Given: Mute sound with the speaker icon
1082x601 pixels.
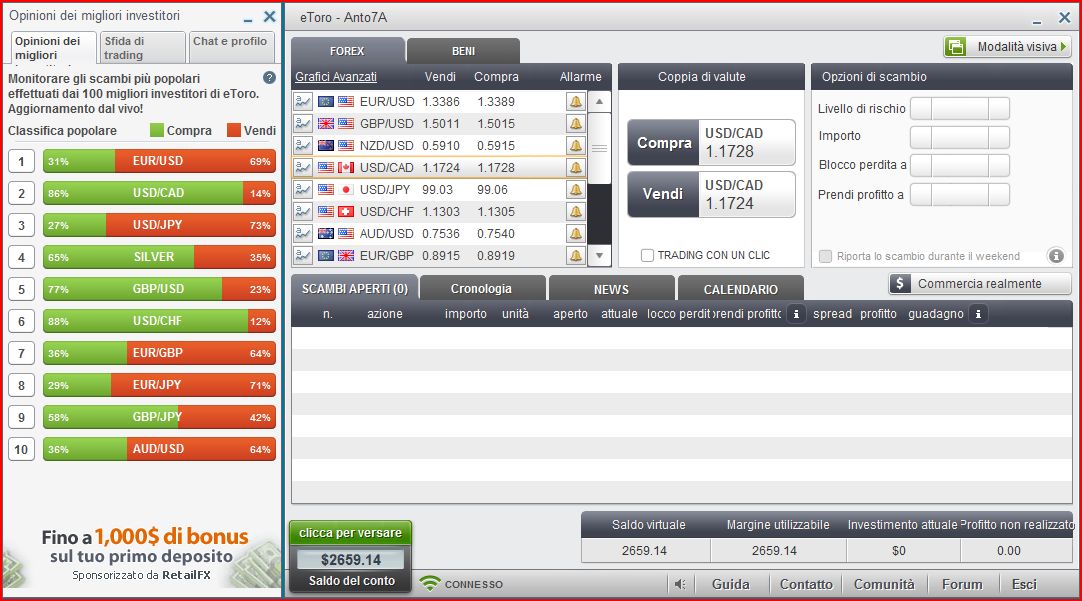Looking at the screenshot, I should [x=680, y=584].
